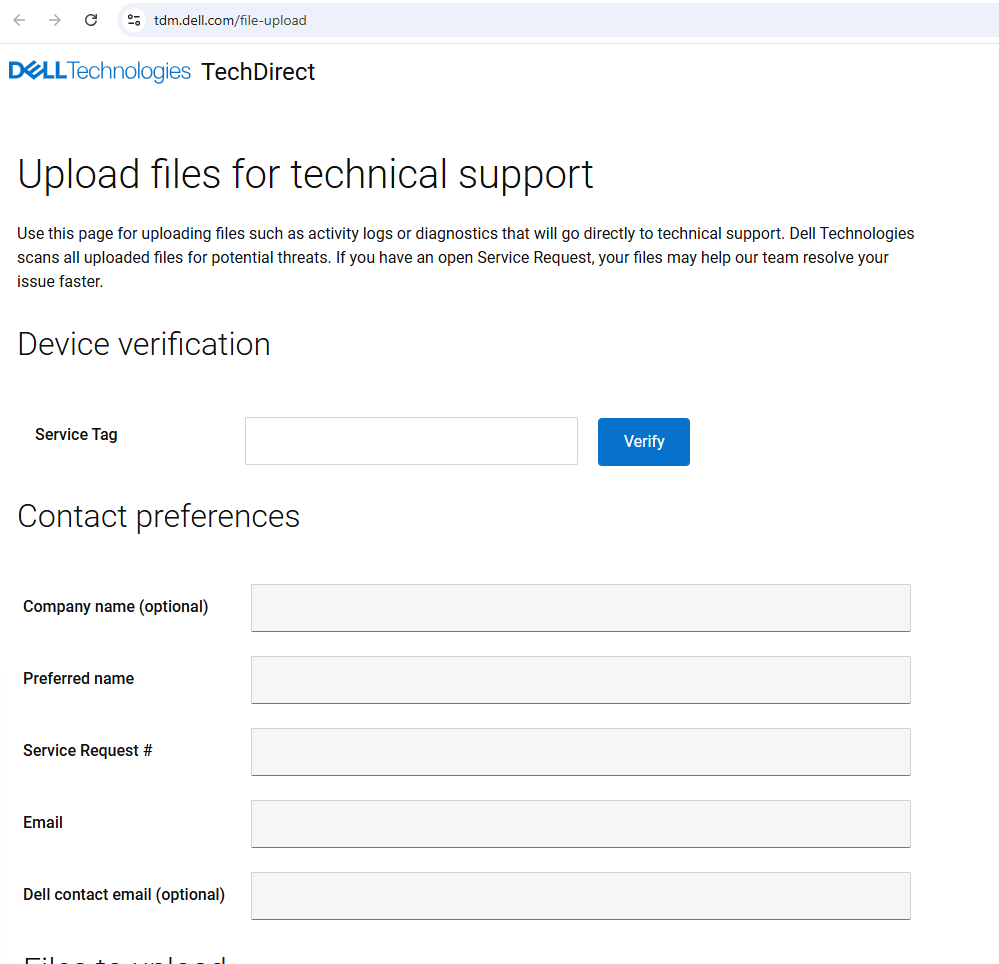
Task: Focus the Email input field
Action: (x=580, y=824)
